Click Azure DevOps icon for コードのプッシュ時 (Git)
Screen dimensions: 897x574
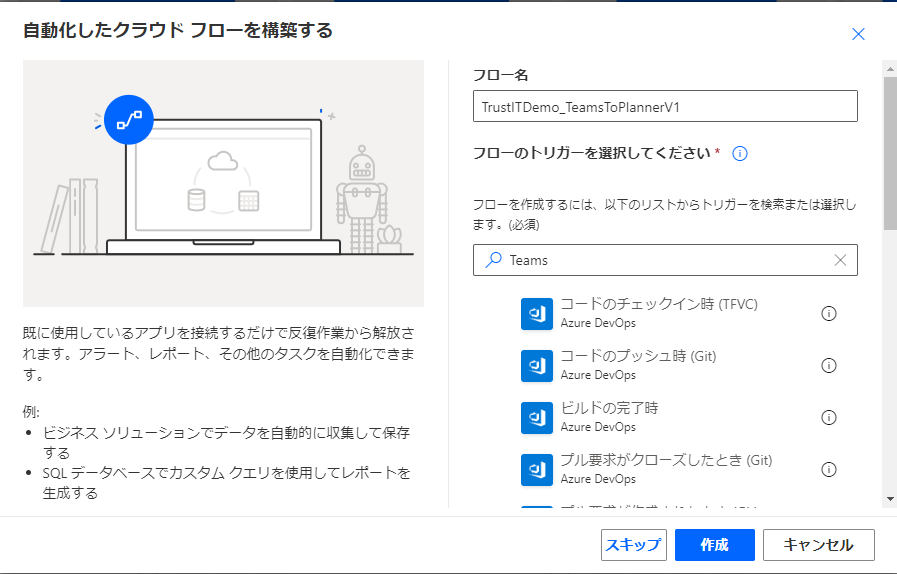pos(537,366)
